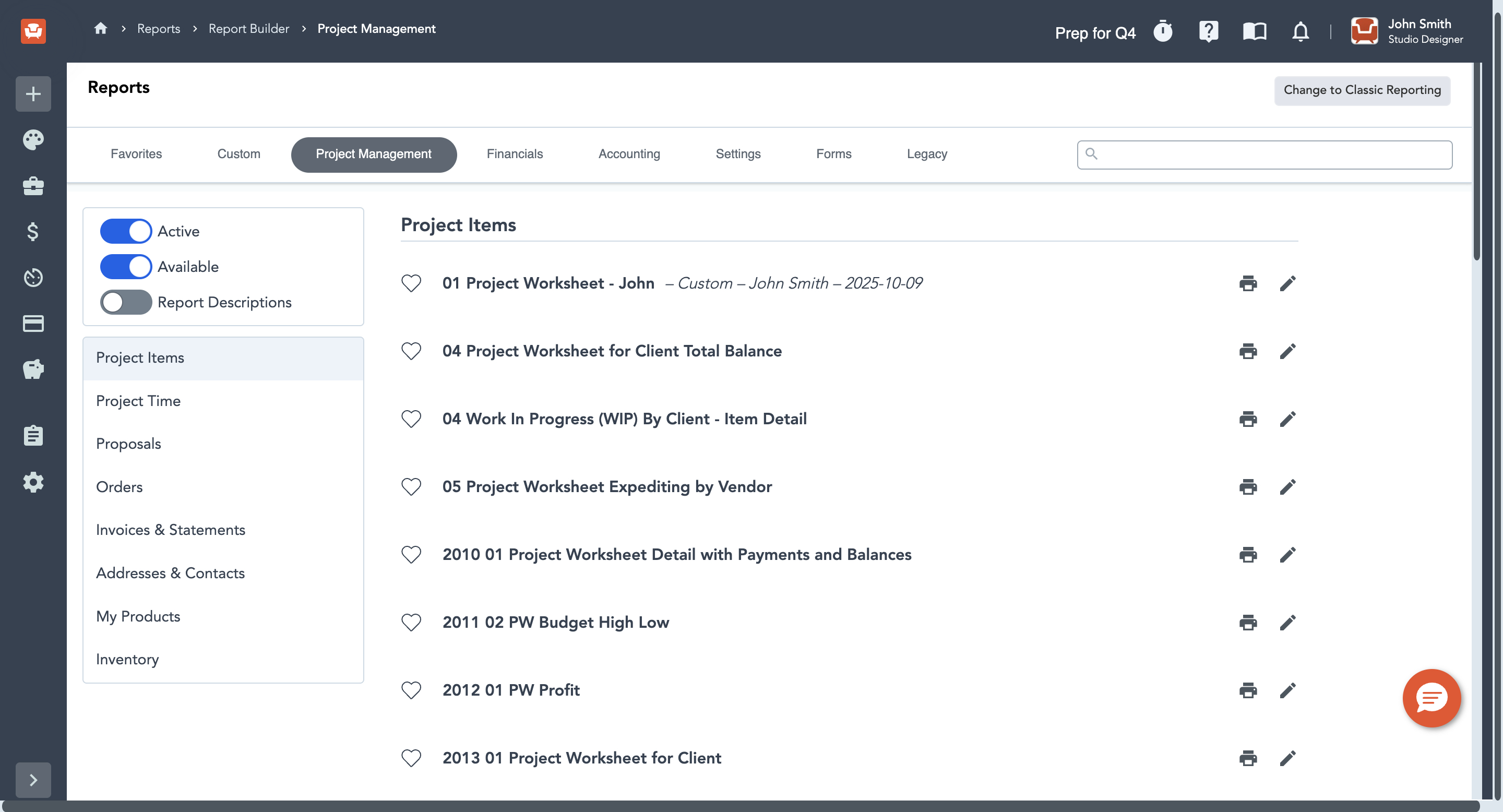1503x812 pixels.
Task: Open the clock time sidebar icon
Action: click(33, 277)
